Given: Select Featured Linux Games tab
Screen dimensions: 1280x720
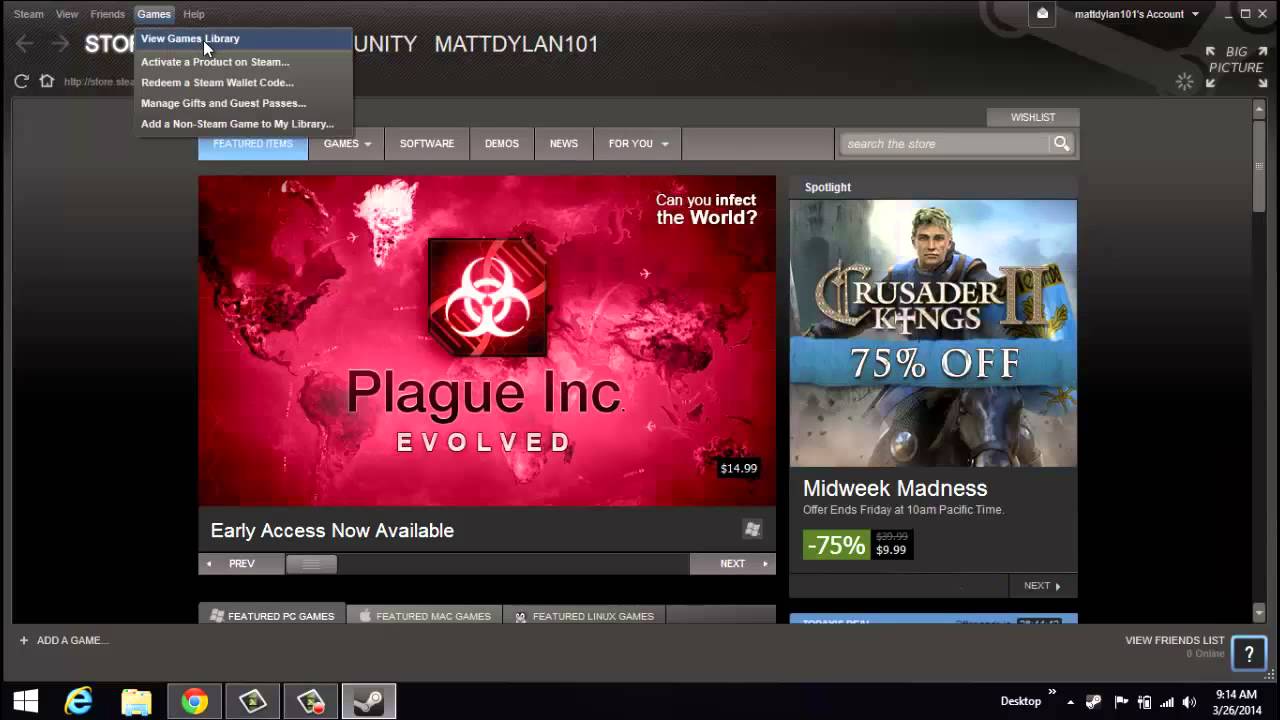Looking at the screenshot, I should point(583,615).
